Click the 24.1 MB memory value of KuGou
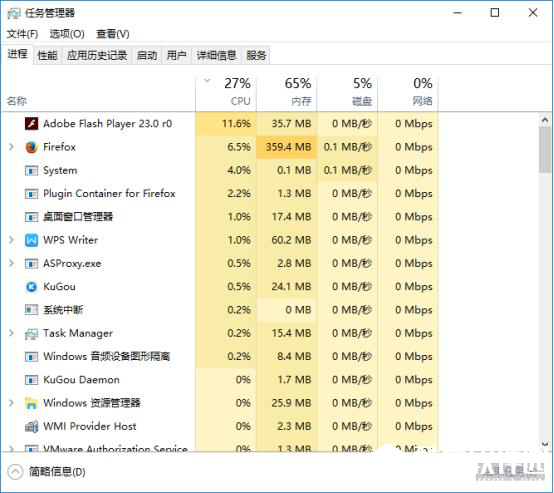The image size is (554, 493). (x=291, y=287)
